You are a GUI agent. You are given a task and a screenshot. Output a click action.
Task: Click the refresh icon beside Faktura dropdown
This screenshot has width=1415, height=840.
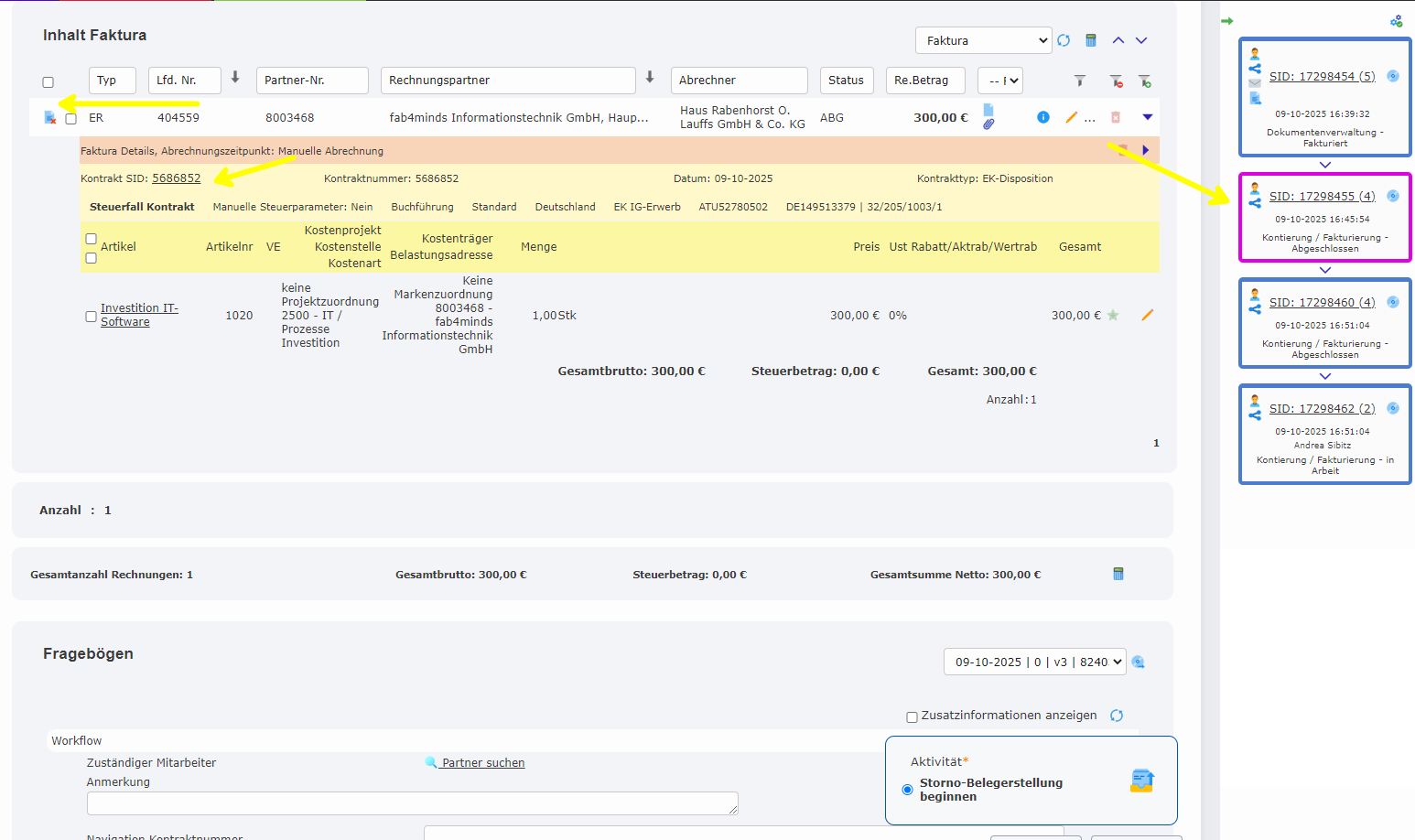coord(1064,40)
